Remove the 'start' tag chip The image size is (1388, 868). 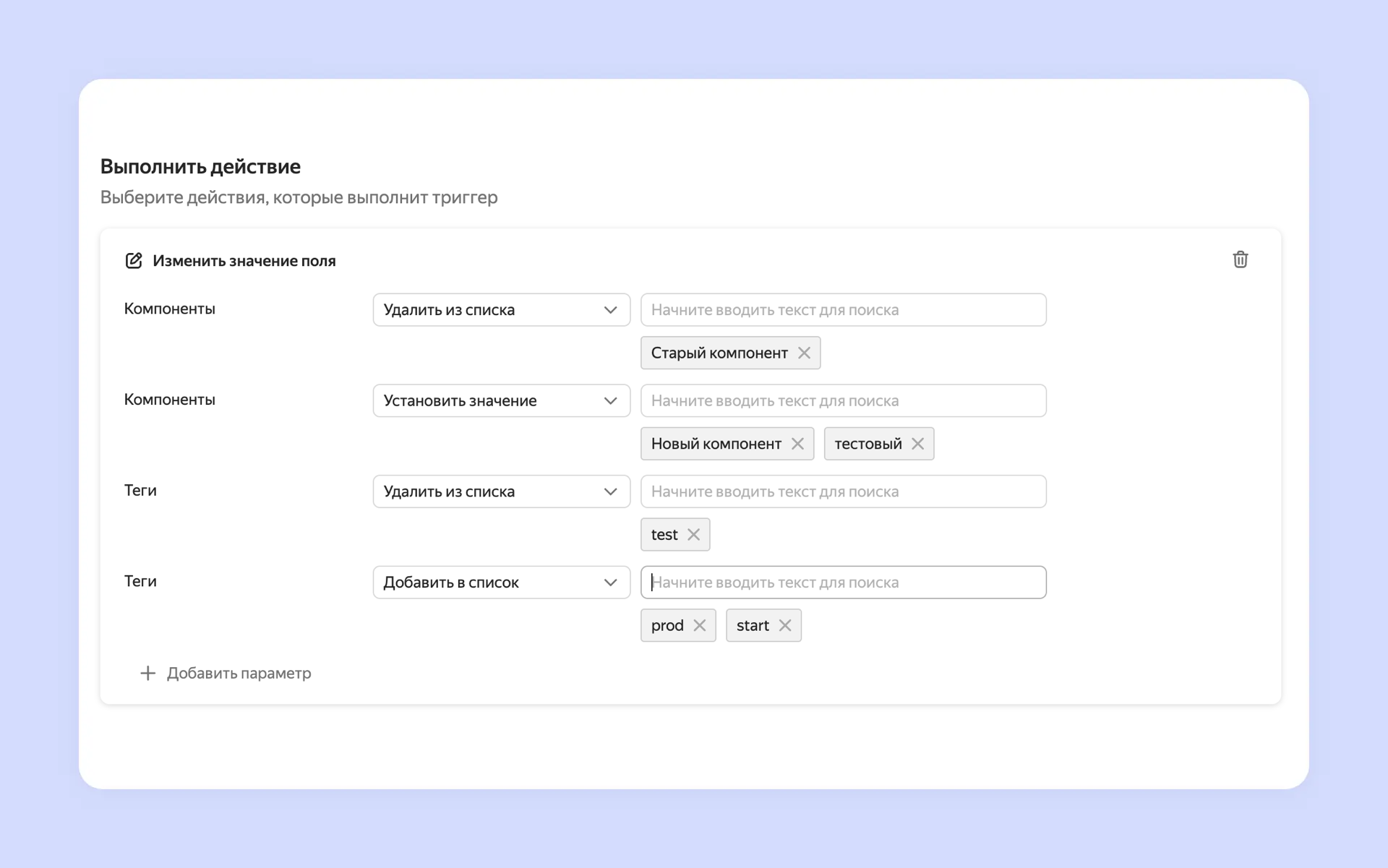785,625
